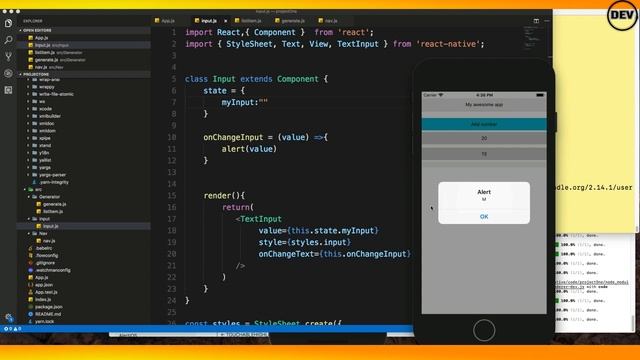Open Input.js in the Input folder
Viewport: 640px width, 360px height.
coord(84,226)
